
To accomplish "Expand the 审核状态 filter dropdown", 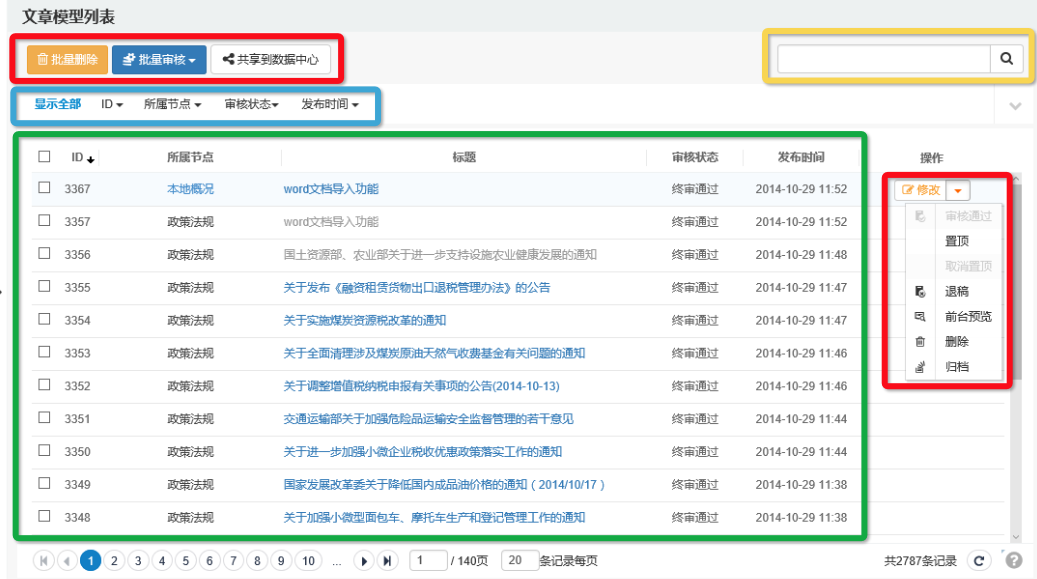I will click(x=252, y=104).
